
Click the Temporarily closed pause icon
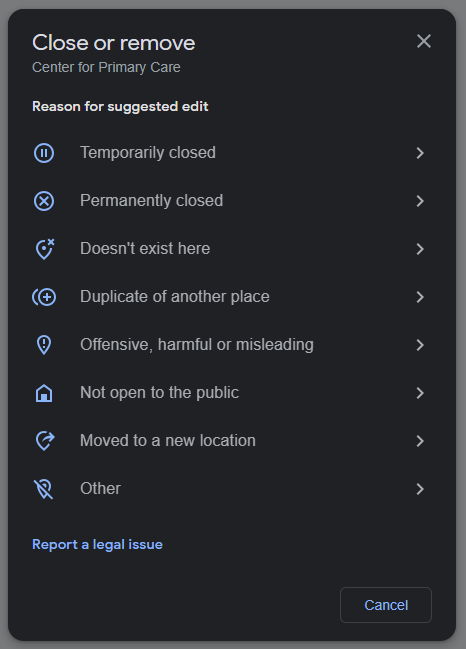pyautogui.click(x=44, y=153)
